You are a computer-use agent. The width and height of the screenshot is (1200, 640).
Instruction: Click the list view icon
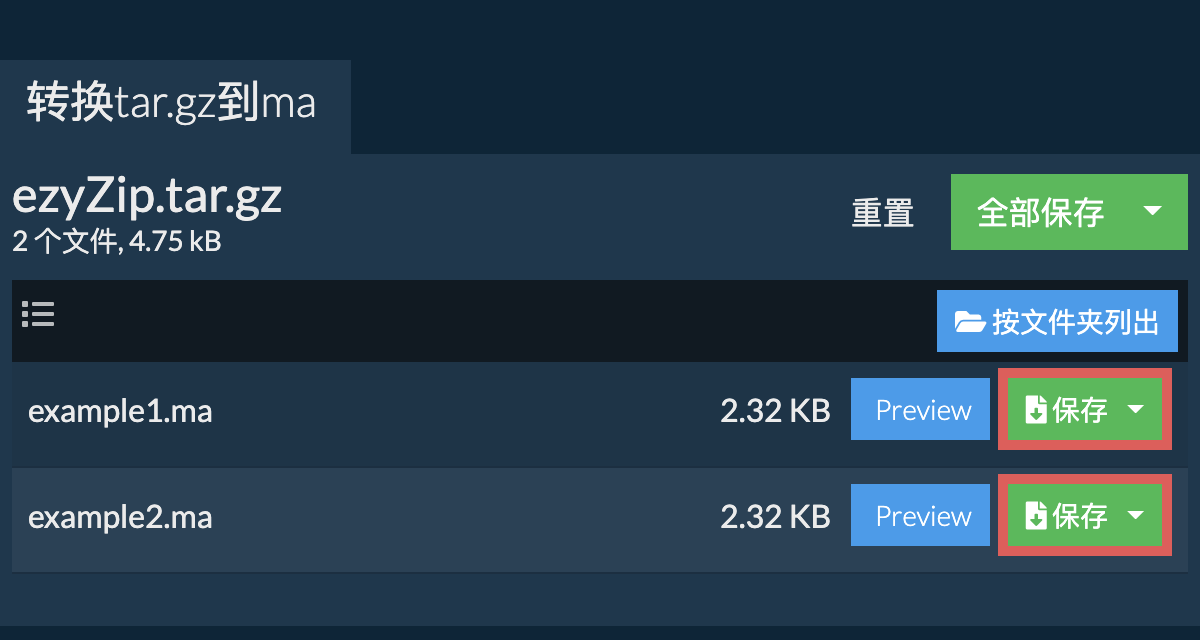[38, 315]
